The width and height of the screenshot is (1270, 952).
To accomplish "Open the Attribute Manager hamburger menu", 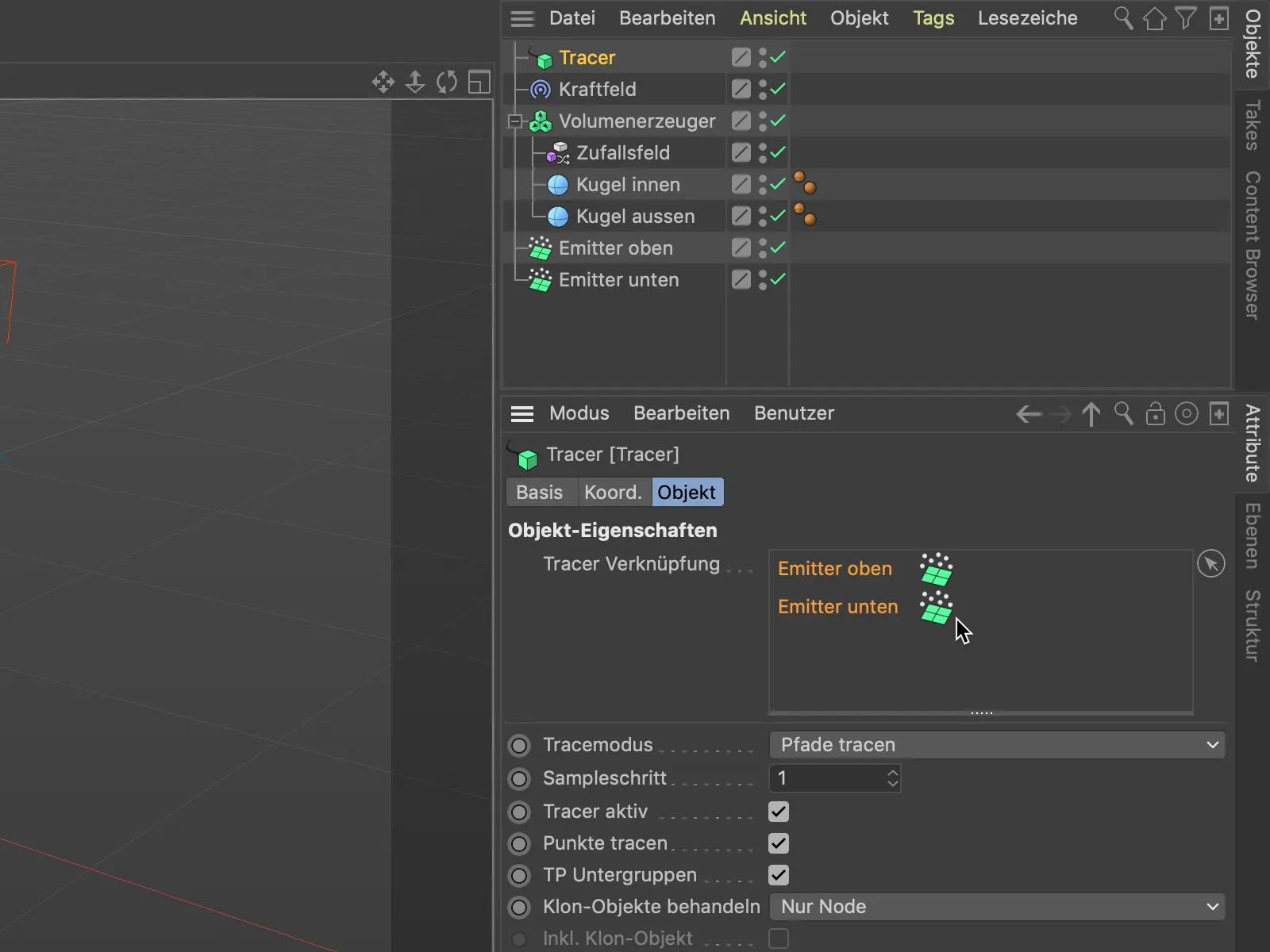I will click(x=521, y=413).
